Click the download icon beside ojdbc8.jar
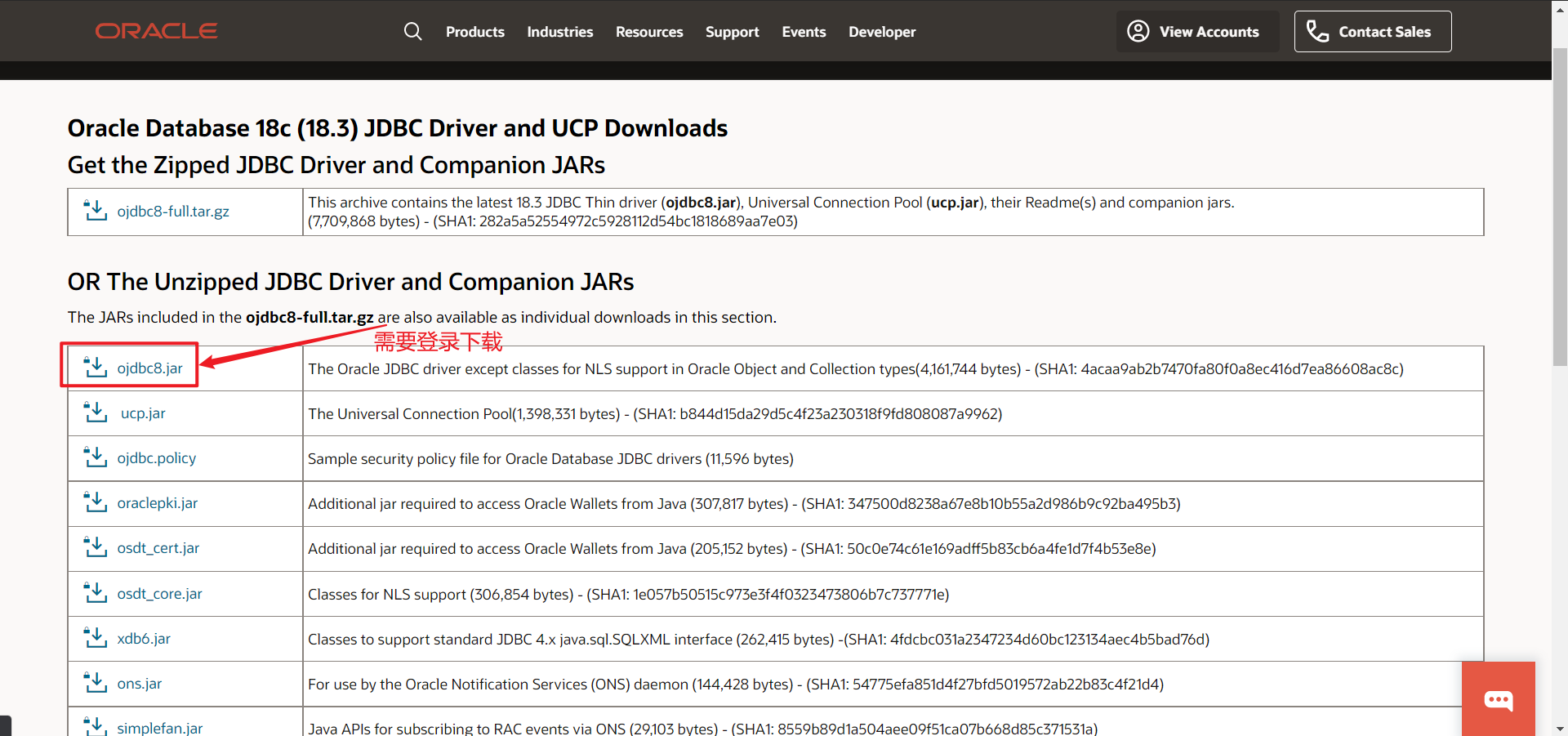Screen dimensions: 1568x736 (96, 368)
